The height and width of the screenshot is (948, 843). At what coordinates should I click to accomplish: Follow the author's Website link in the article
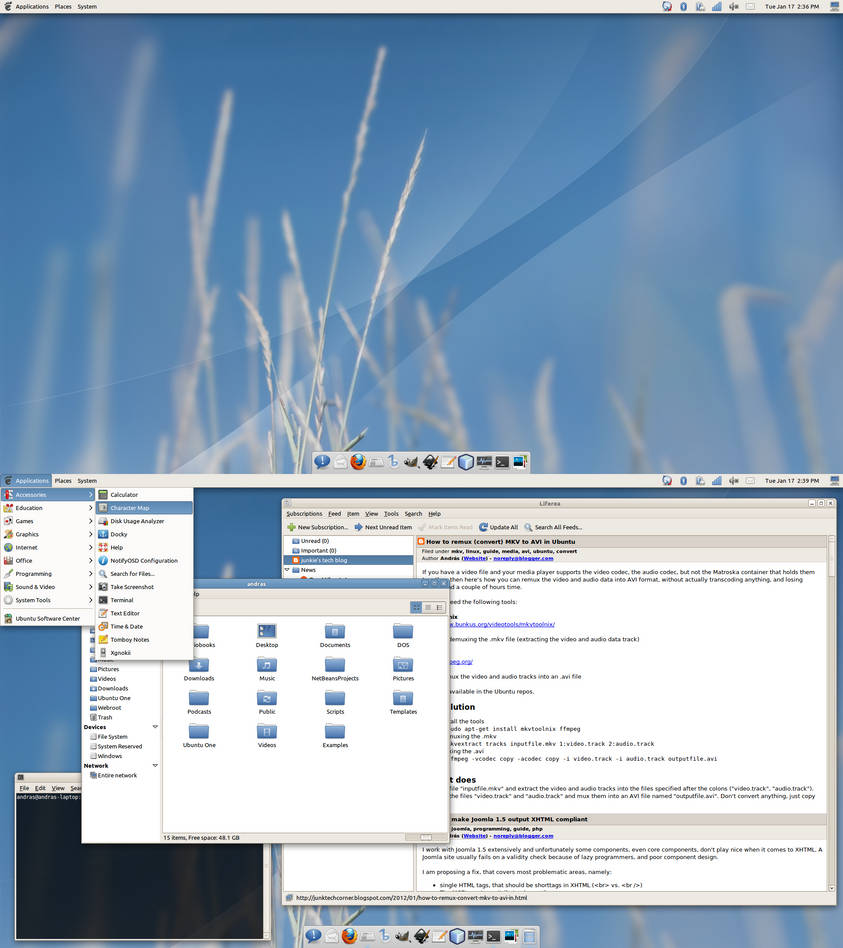[x=474, y=558]
